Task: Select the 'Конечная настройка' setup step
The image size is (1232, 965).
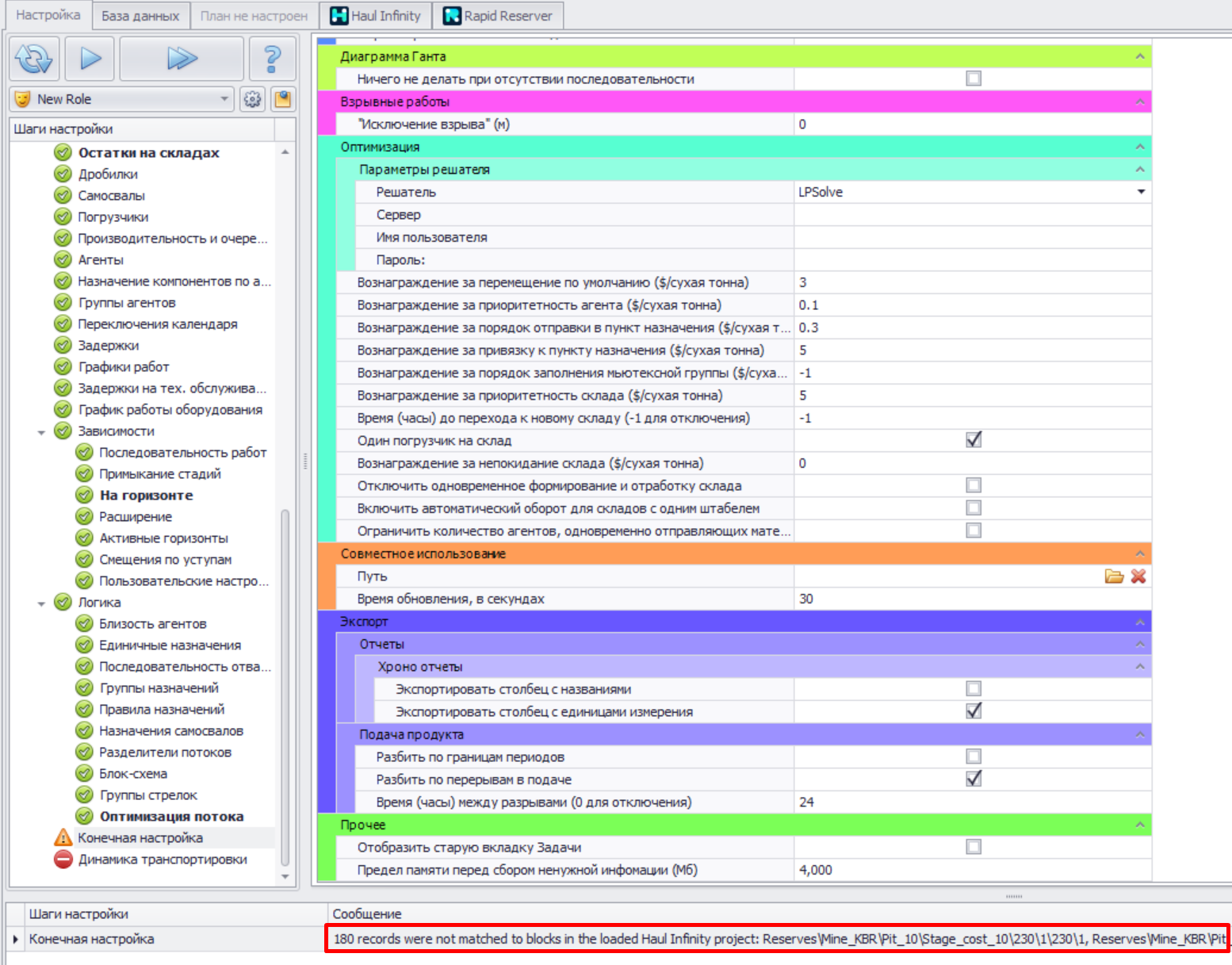Action: pos(140,838)
